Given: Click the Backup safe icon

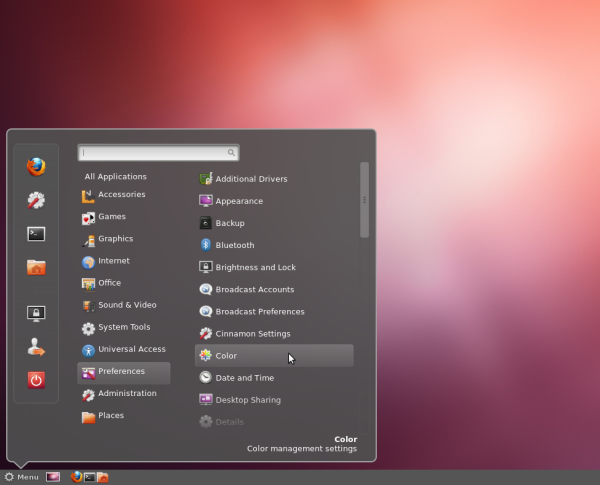Looking at the screenshot, I should (x=205, y=223).
